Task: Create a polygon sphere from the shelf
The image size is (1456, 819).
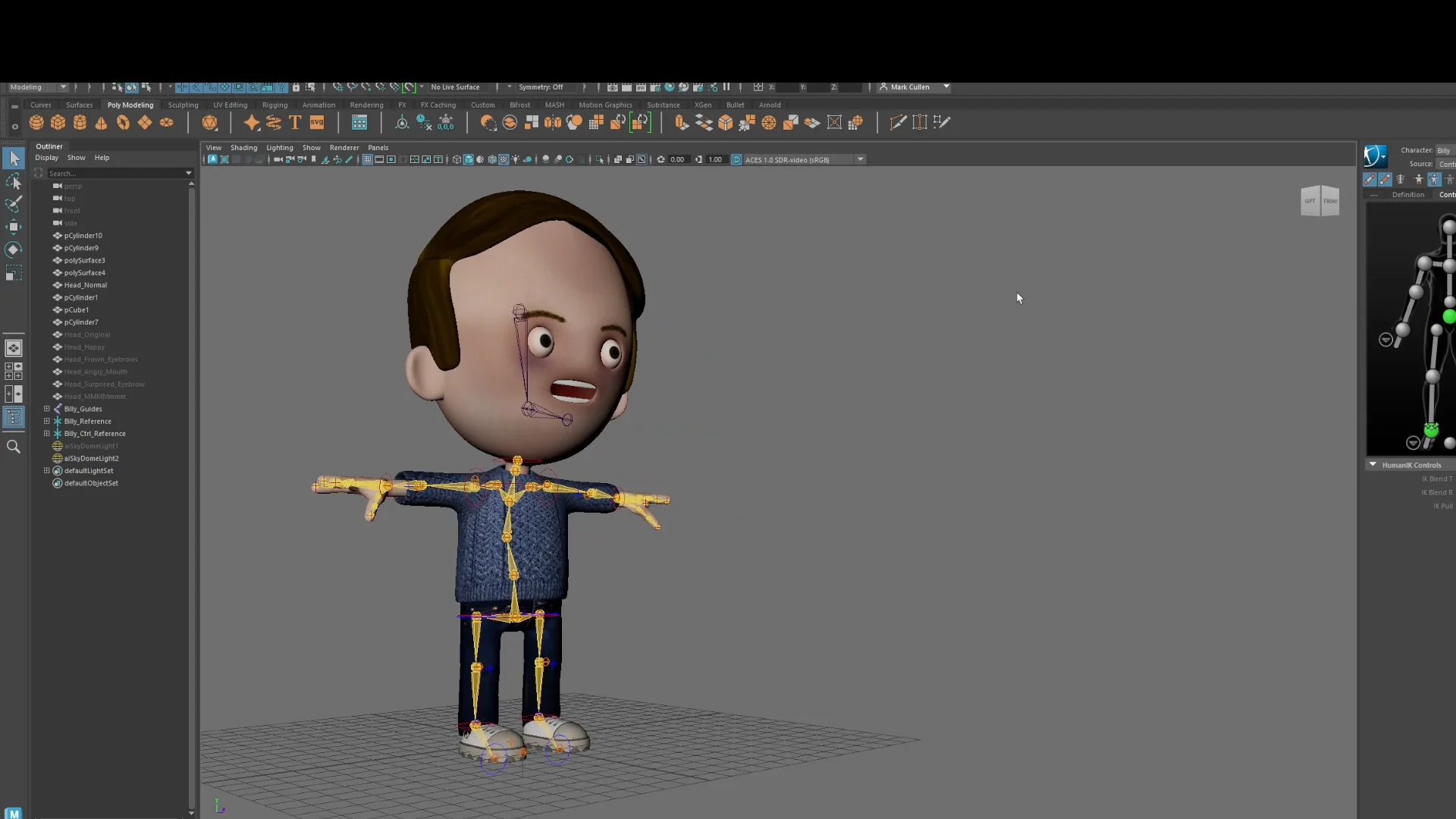Action: pos(36,122)
